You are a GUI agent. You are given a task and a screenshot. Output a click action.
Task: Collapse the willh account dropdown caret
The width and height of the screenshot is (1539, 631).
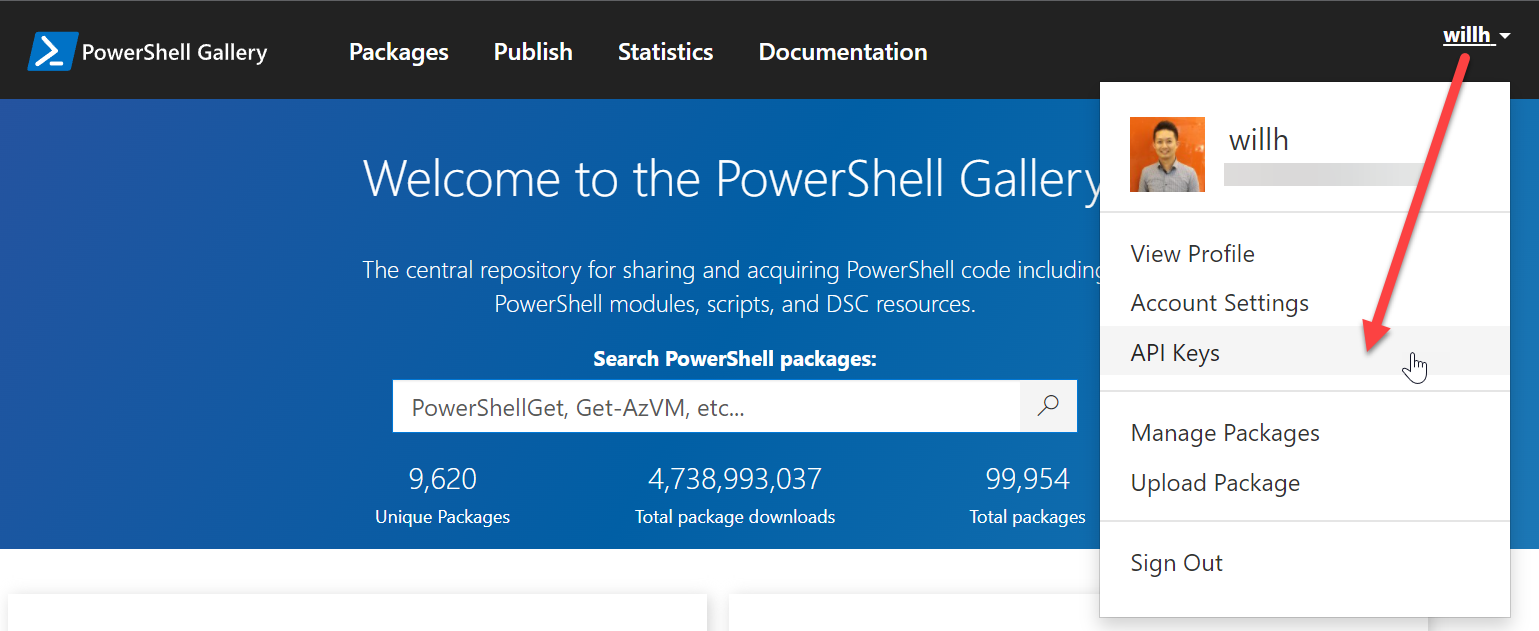pyautogui.click(x=1504, y=37)
